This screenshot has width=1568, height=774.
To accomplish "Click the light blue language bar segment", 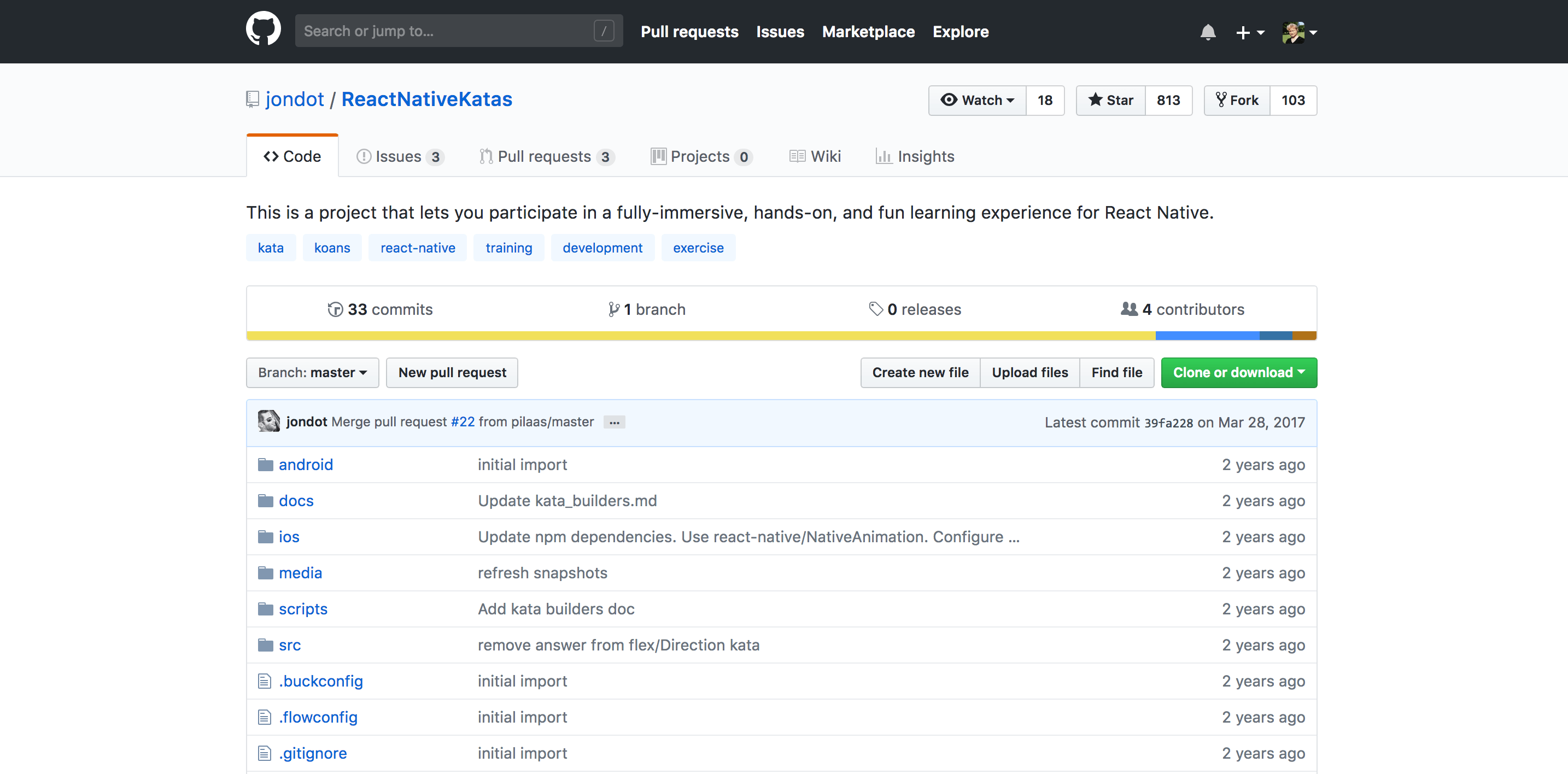I will pyautogui.click(x=1208, y=335).
